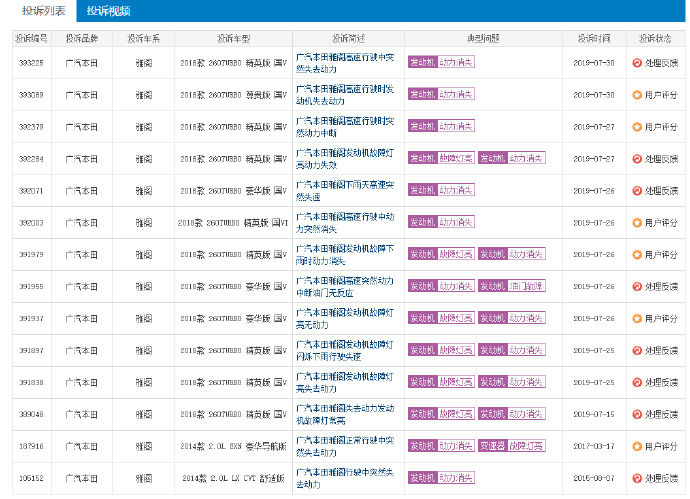Click 处理反馈 icon for complaint 392071

[637, 191]
